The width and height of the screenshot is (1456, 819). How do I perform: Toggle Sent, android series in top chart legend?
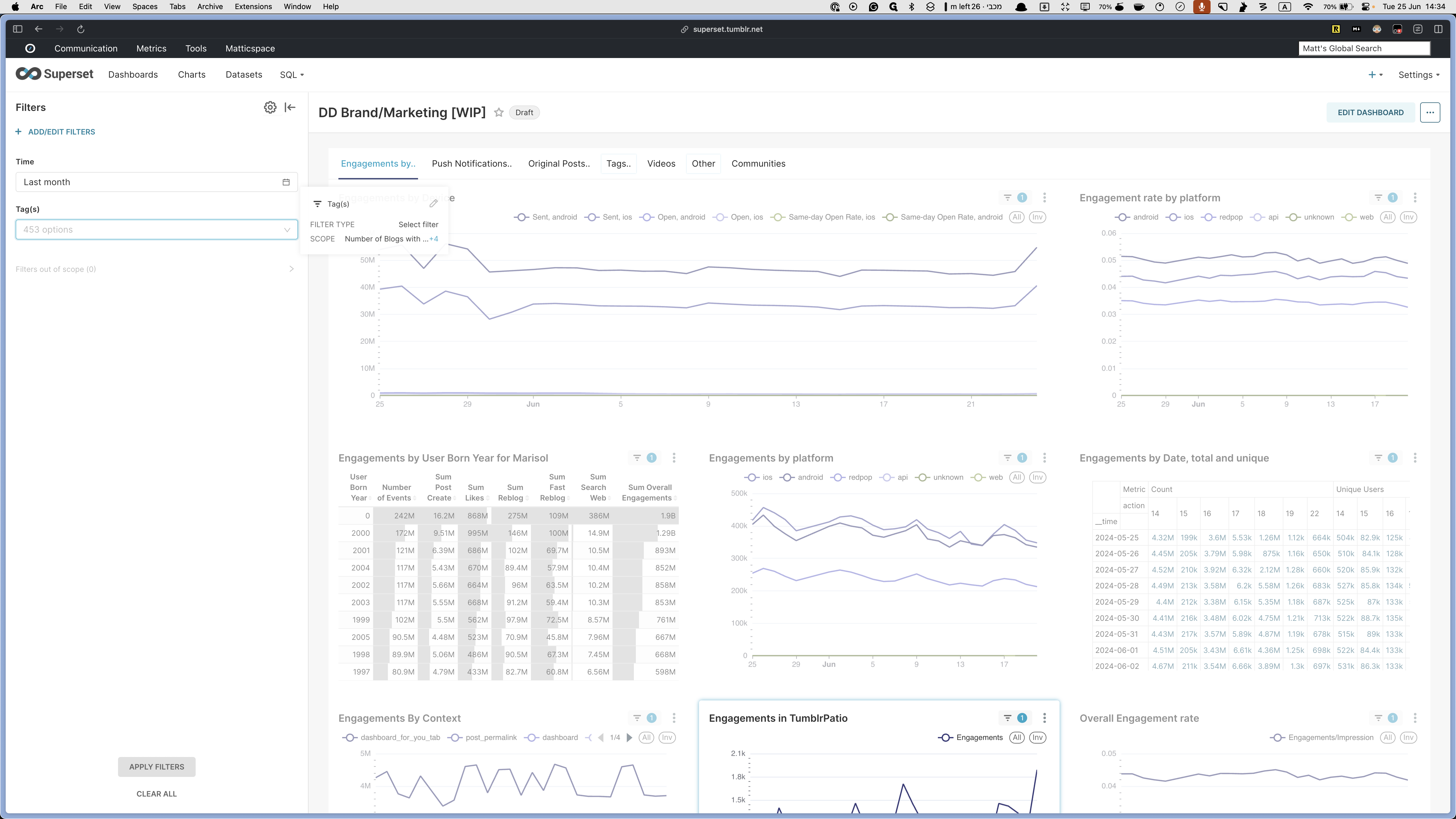(x=545, y=217)
